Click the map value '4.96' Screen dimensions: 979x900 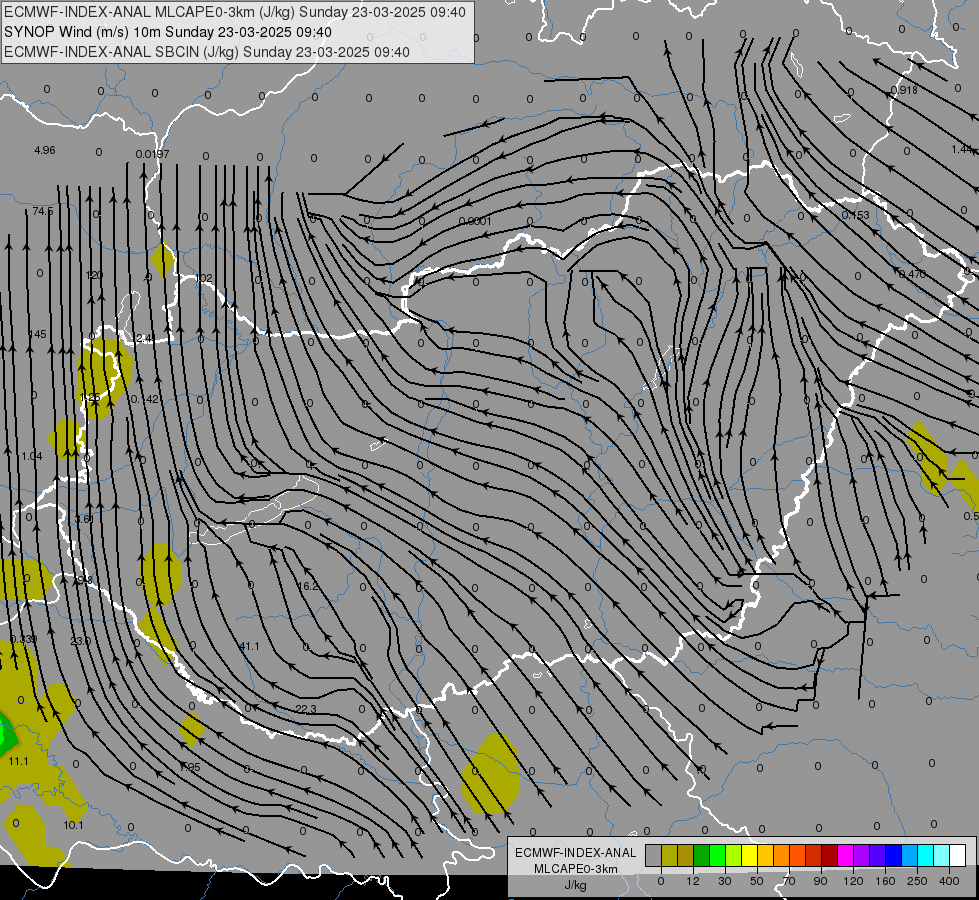[45, 151]
